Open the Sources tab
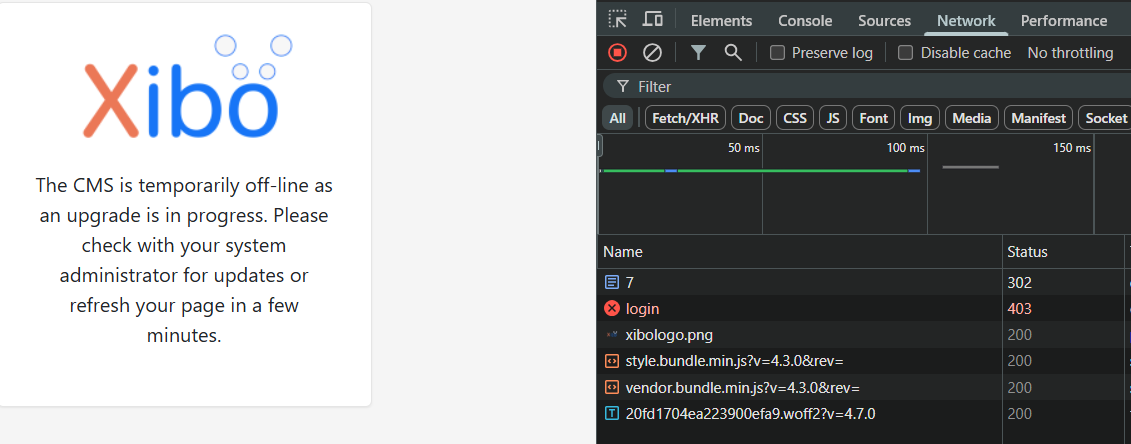 point(884,20)
